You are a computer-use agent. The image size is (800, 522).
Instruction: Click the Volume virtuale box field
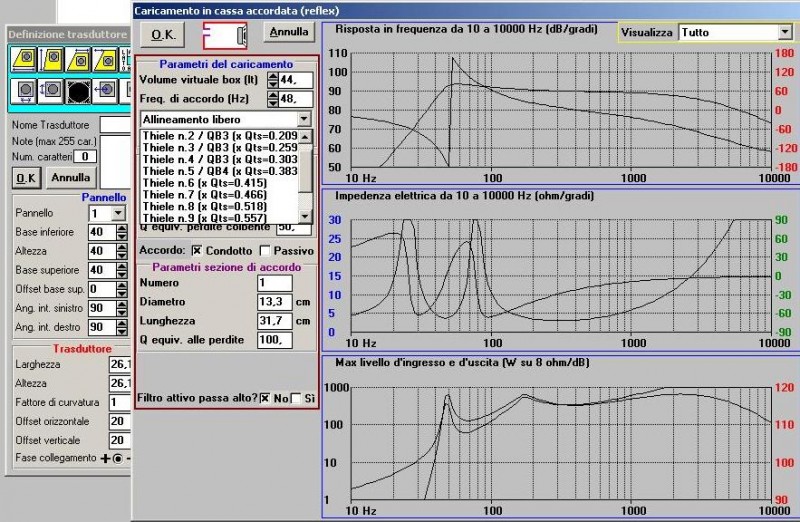tap(295, 80)
